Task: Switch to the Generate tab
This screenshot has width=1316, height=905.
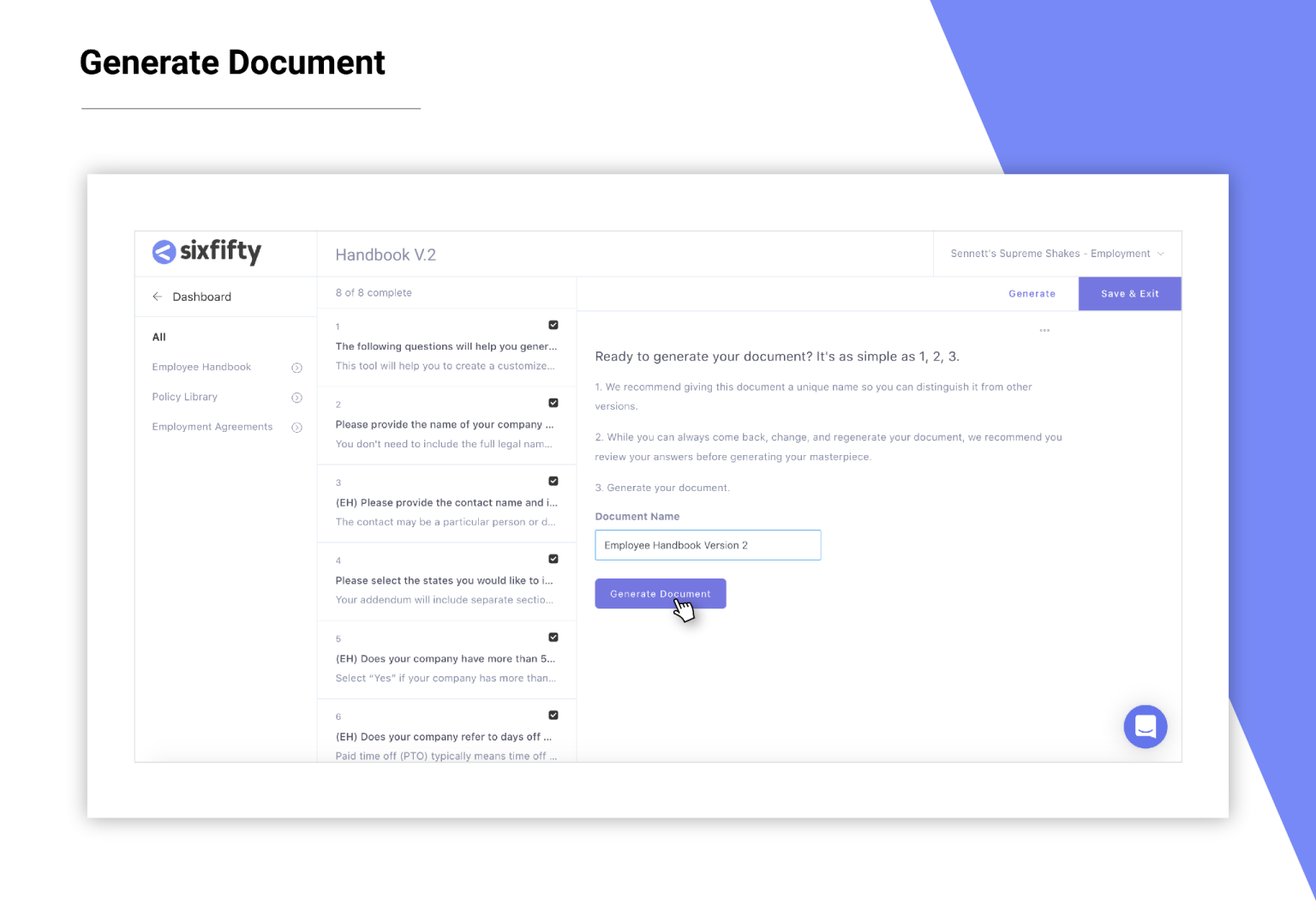Action: pos(1032,294)
